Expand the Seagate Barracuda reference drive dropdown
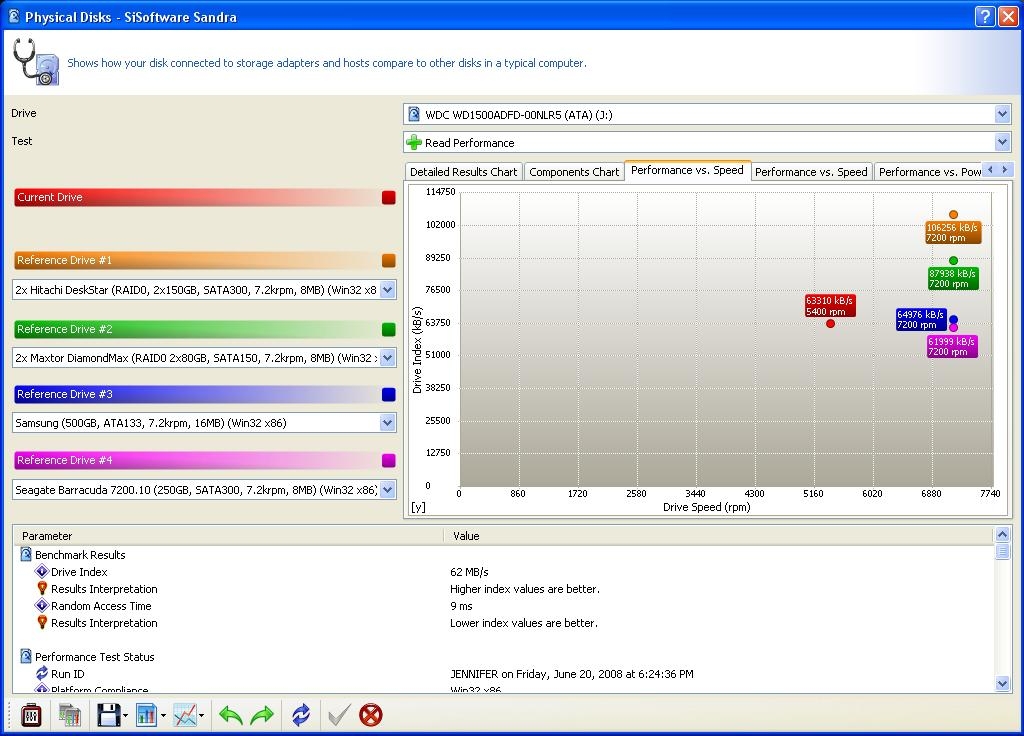The image size is (1024, 736). [387, 489]
